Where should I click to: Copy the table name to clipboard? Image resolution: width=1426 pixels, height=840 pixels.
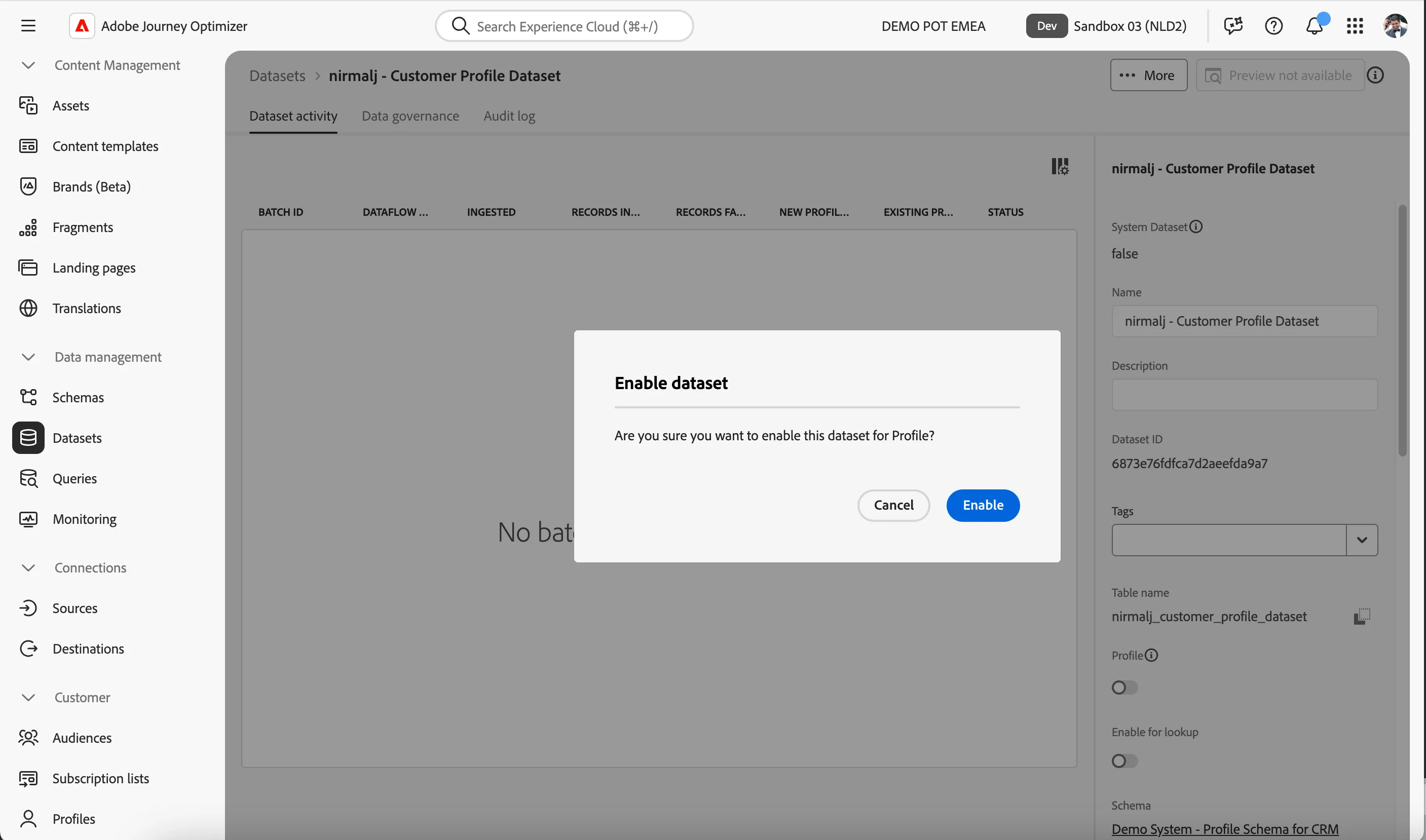[1362, 617]
